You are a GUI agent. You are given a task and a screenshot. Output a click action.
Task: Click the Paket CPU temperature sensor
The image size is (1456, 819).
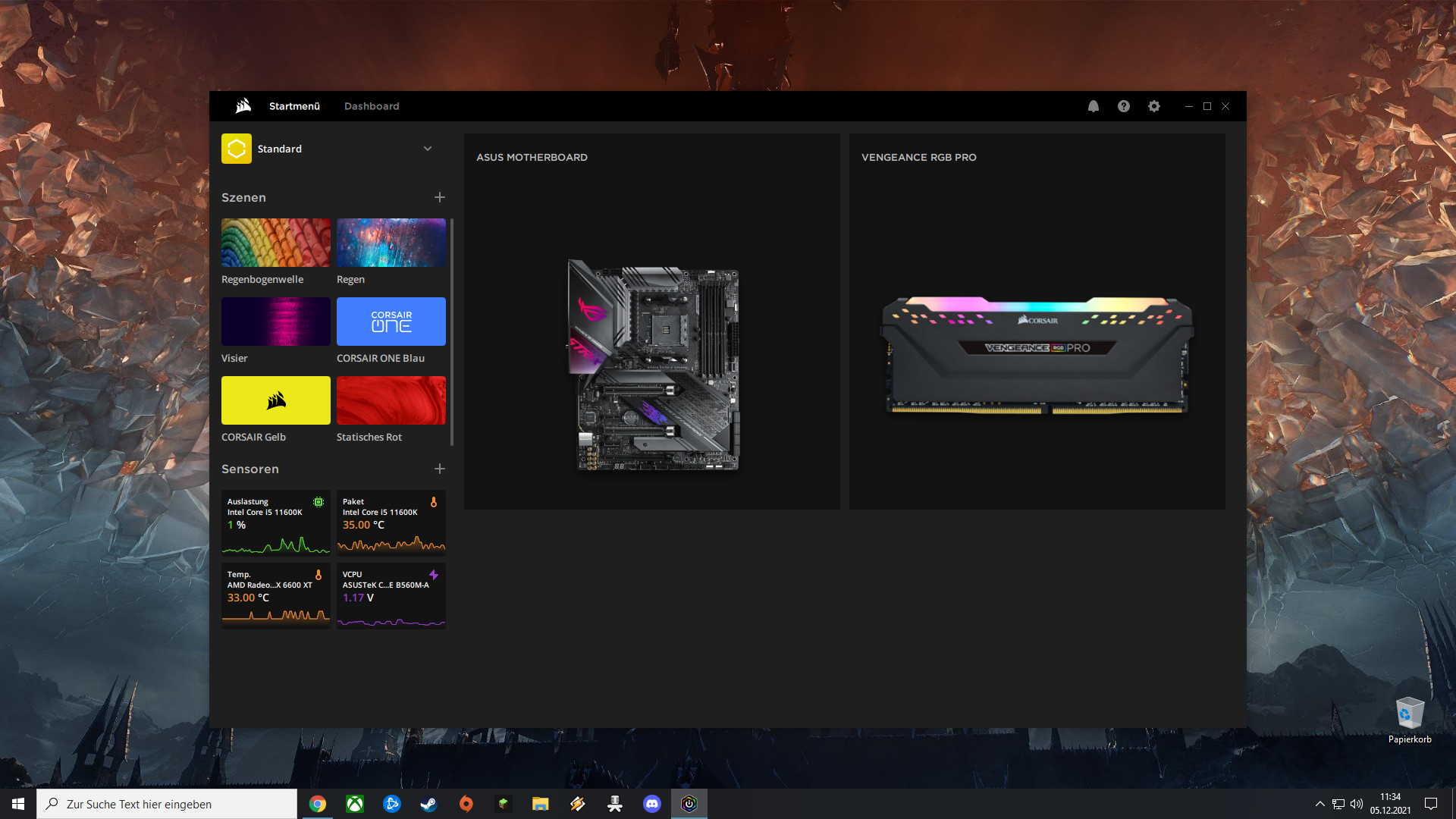[391, 522]
